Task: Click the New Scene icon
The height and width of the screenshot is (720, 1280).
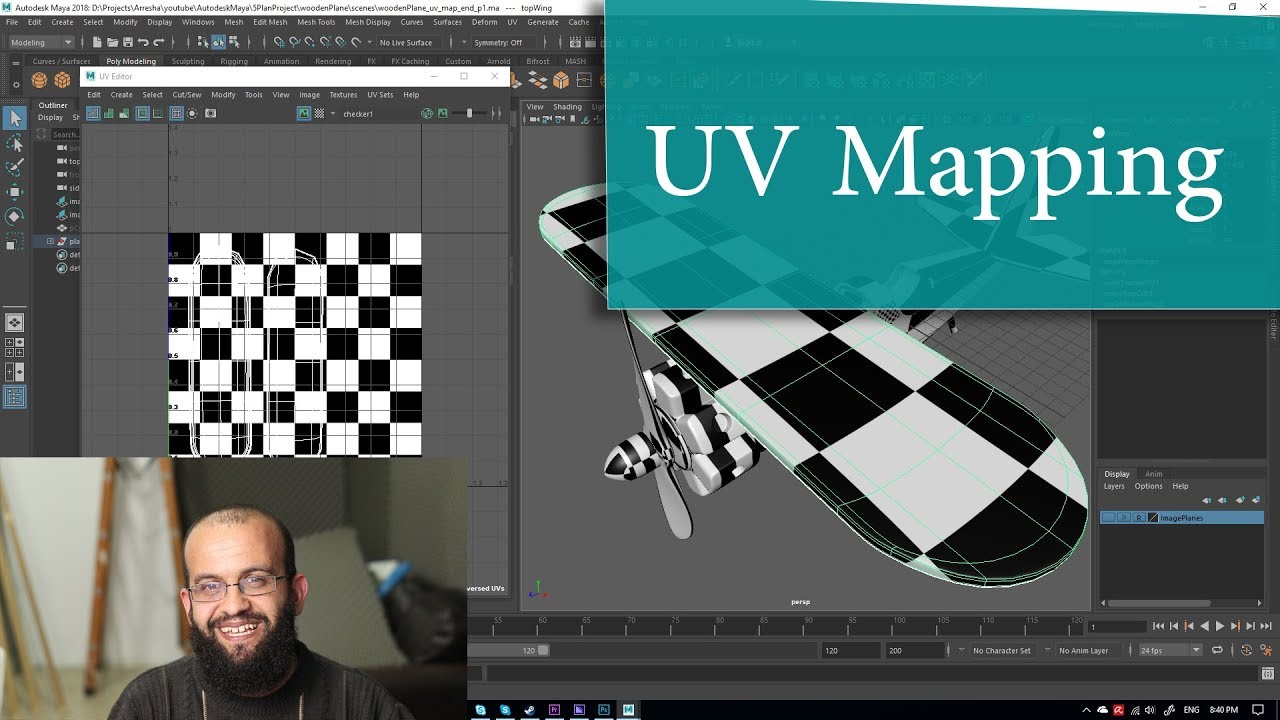Action: click(x=97, y=42)
